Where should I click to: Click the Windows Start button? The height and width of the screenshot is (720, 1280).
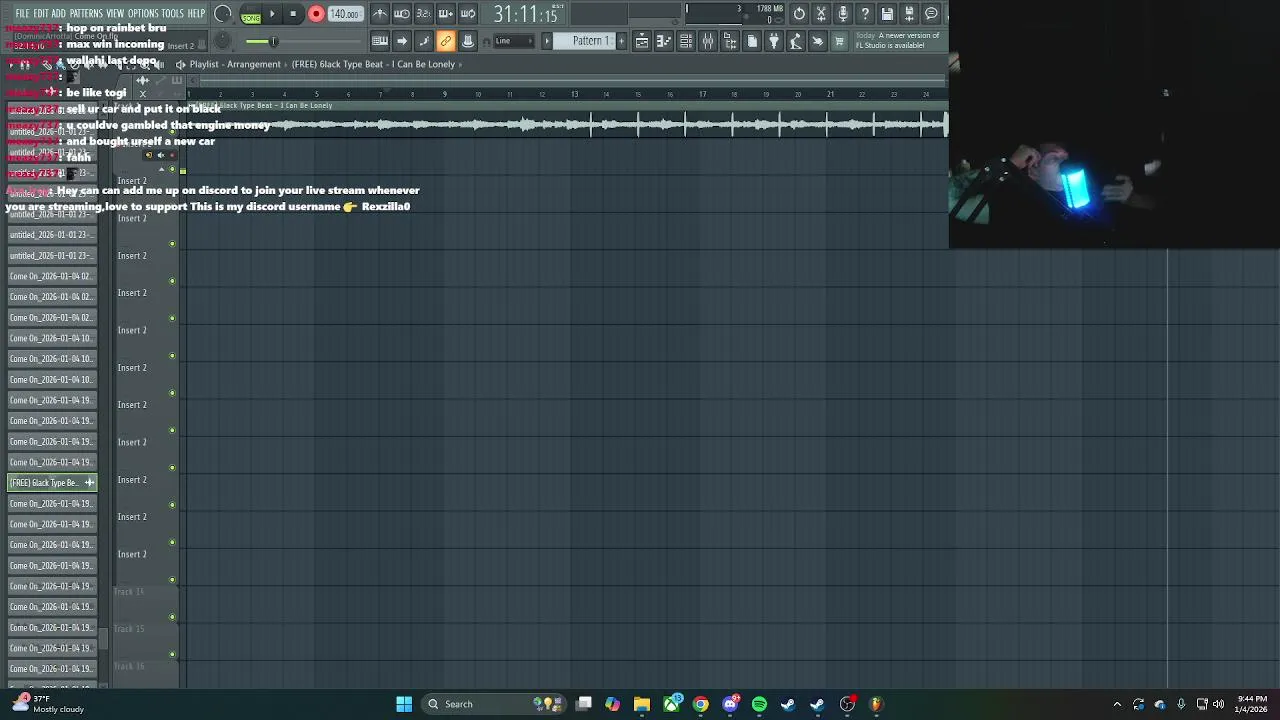pos(404,704)
